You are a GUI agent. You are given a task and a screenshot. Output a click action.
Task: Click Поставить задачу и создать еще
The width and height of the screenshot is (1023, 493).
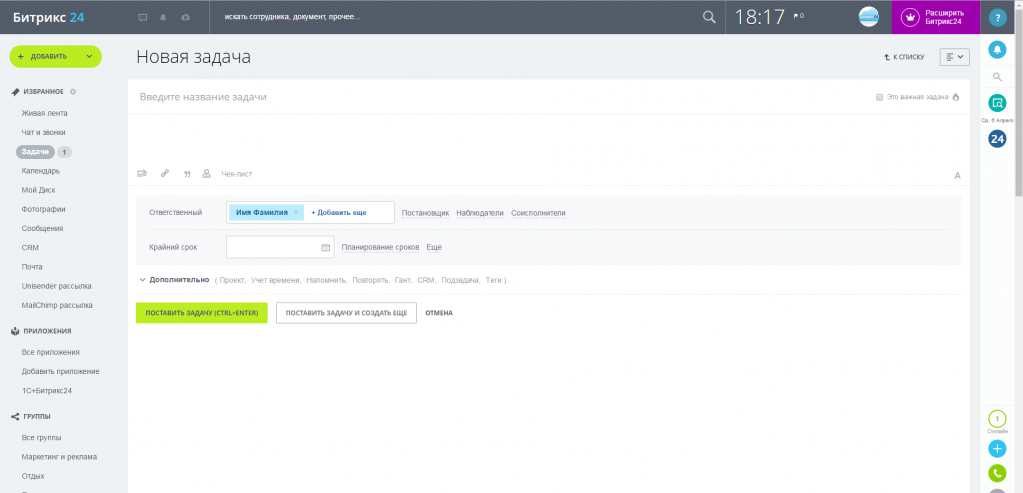(x=346, y=313)
